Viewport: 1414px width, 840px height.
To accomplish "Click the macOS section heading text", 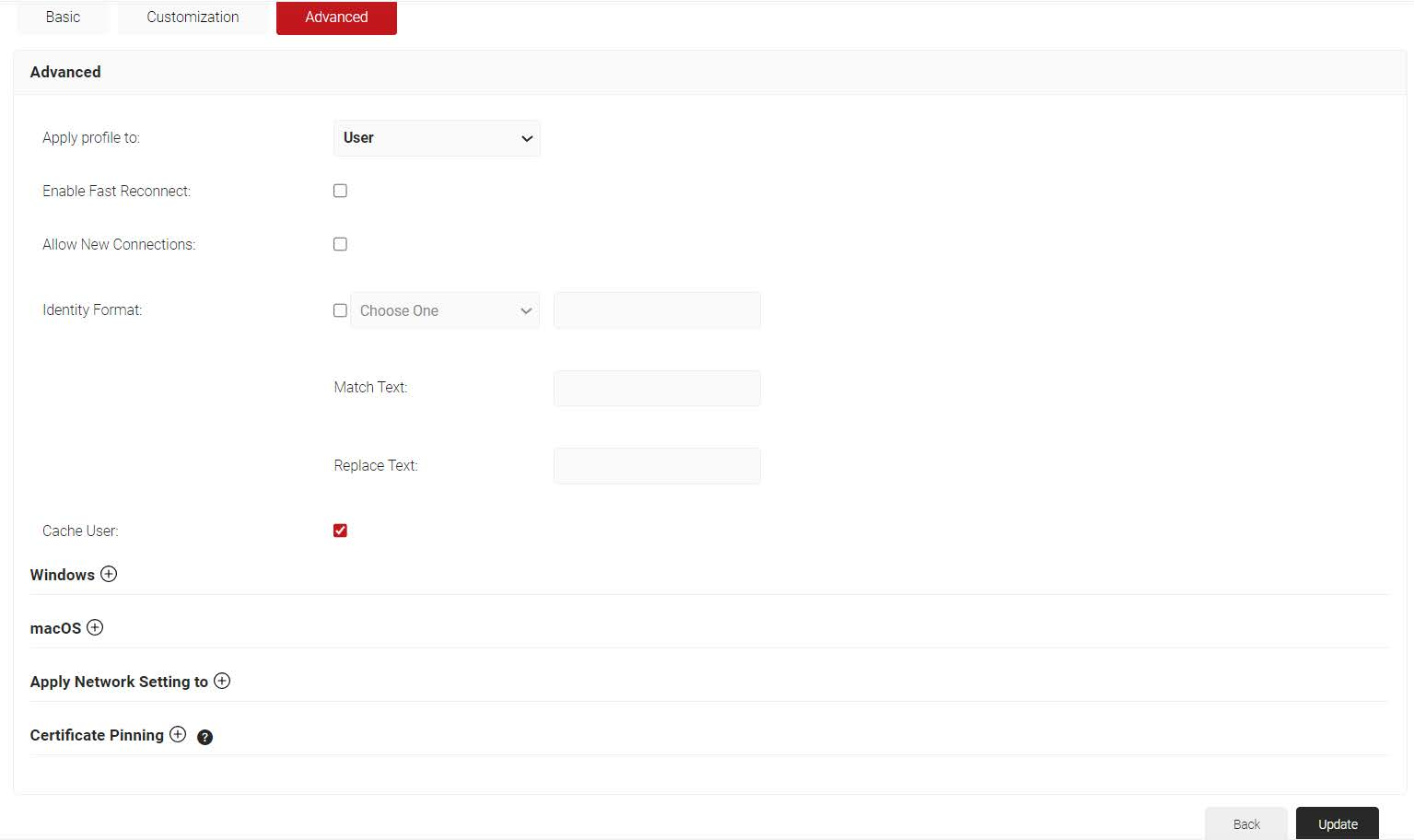I will pyautogui.click(x=55, y=628).
